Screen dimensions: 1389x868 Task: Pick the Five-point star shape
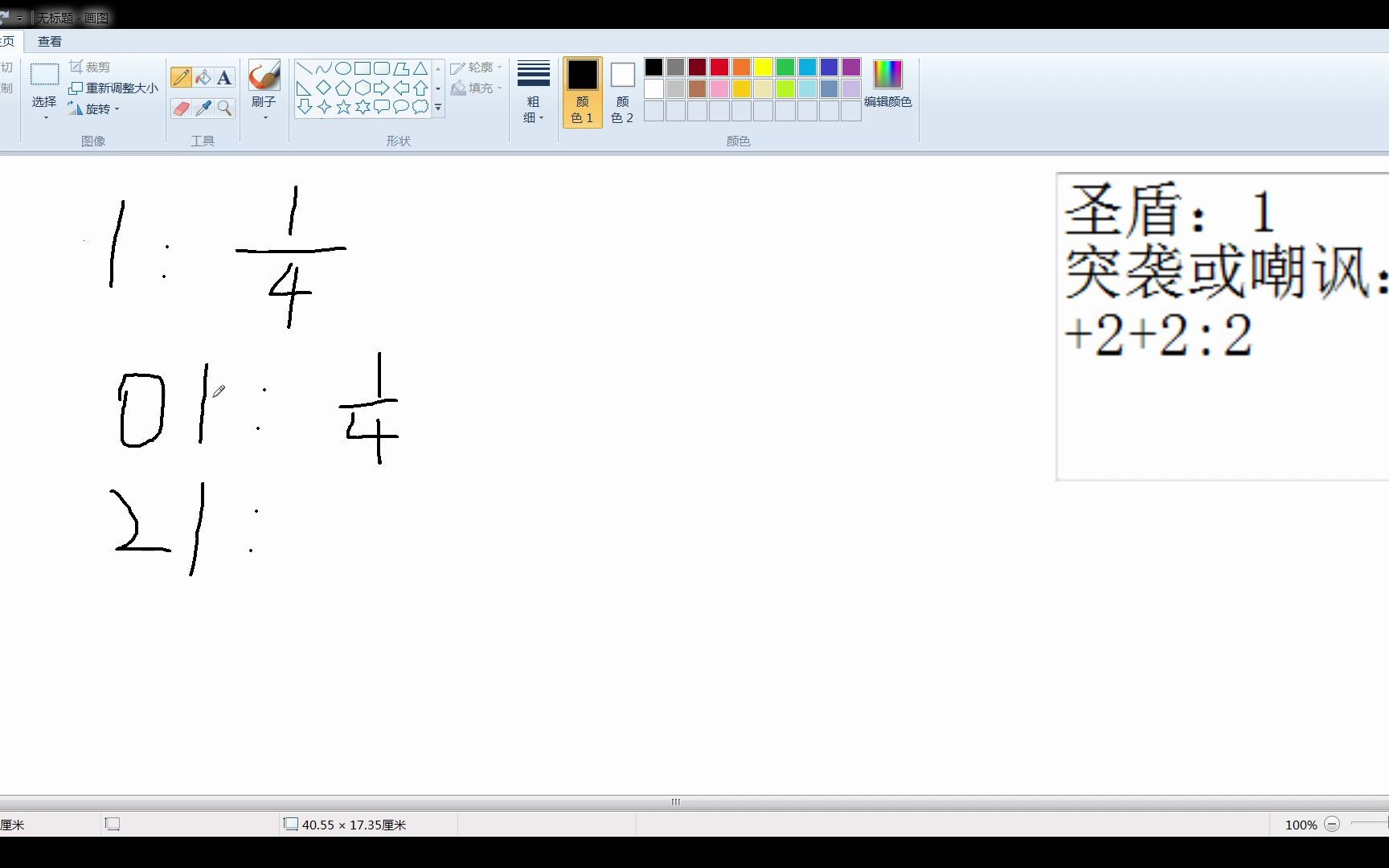coord(343,107)
